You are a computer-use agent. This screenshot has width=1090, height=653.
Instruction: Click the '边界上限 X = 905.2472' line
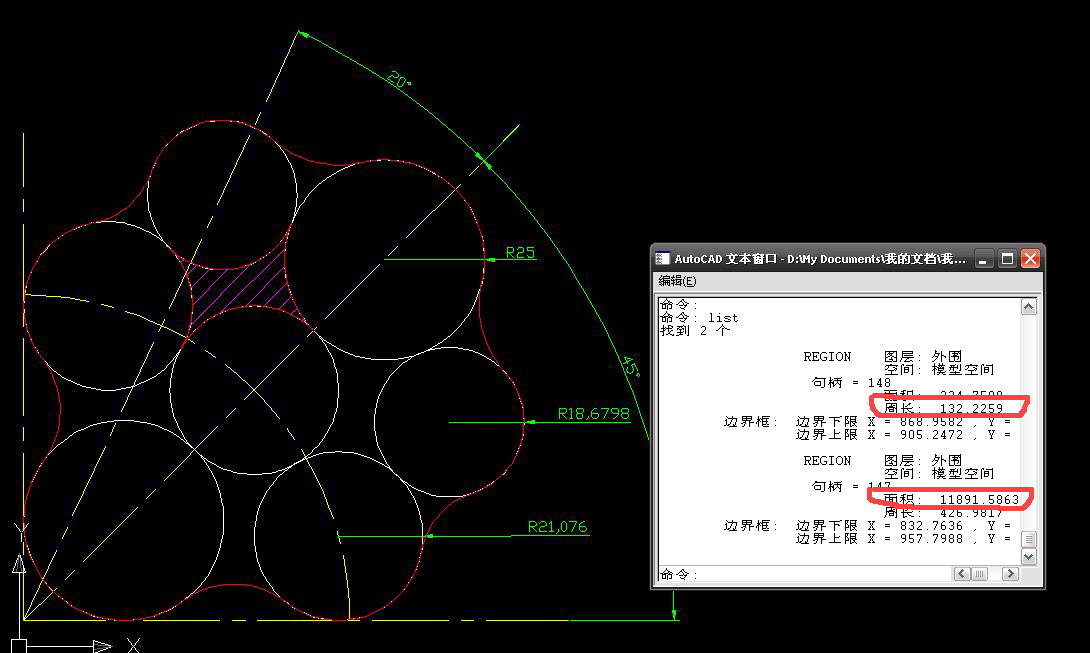pyautogui.click(x=903, y=435)
